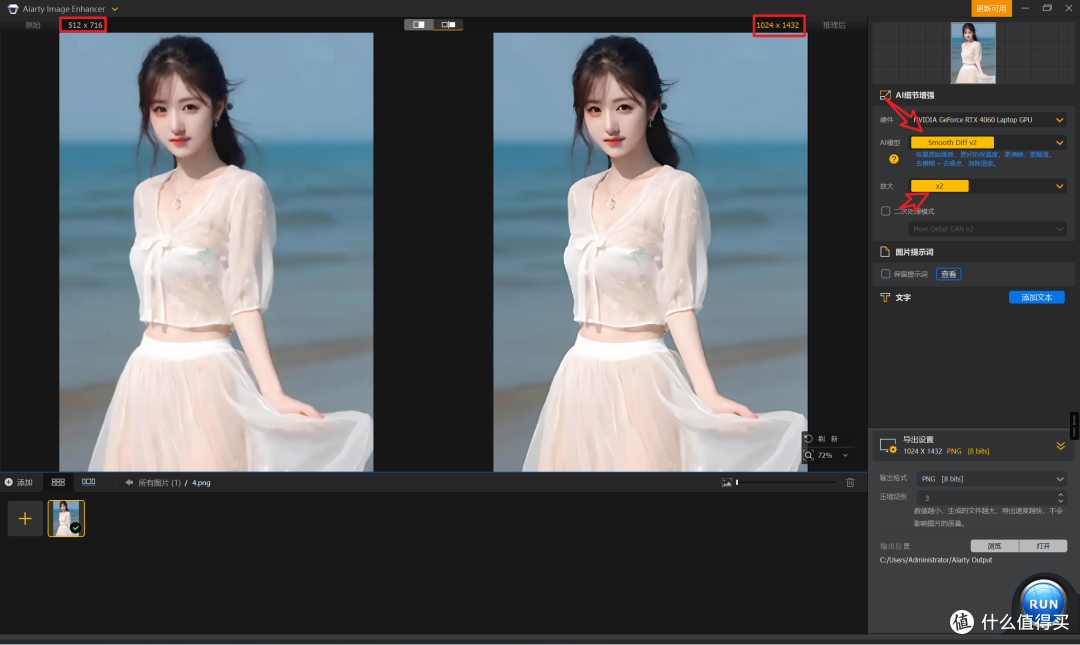Click the thumbnail size picture icon
The image size is (1080, 645).
727,482
